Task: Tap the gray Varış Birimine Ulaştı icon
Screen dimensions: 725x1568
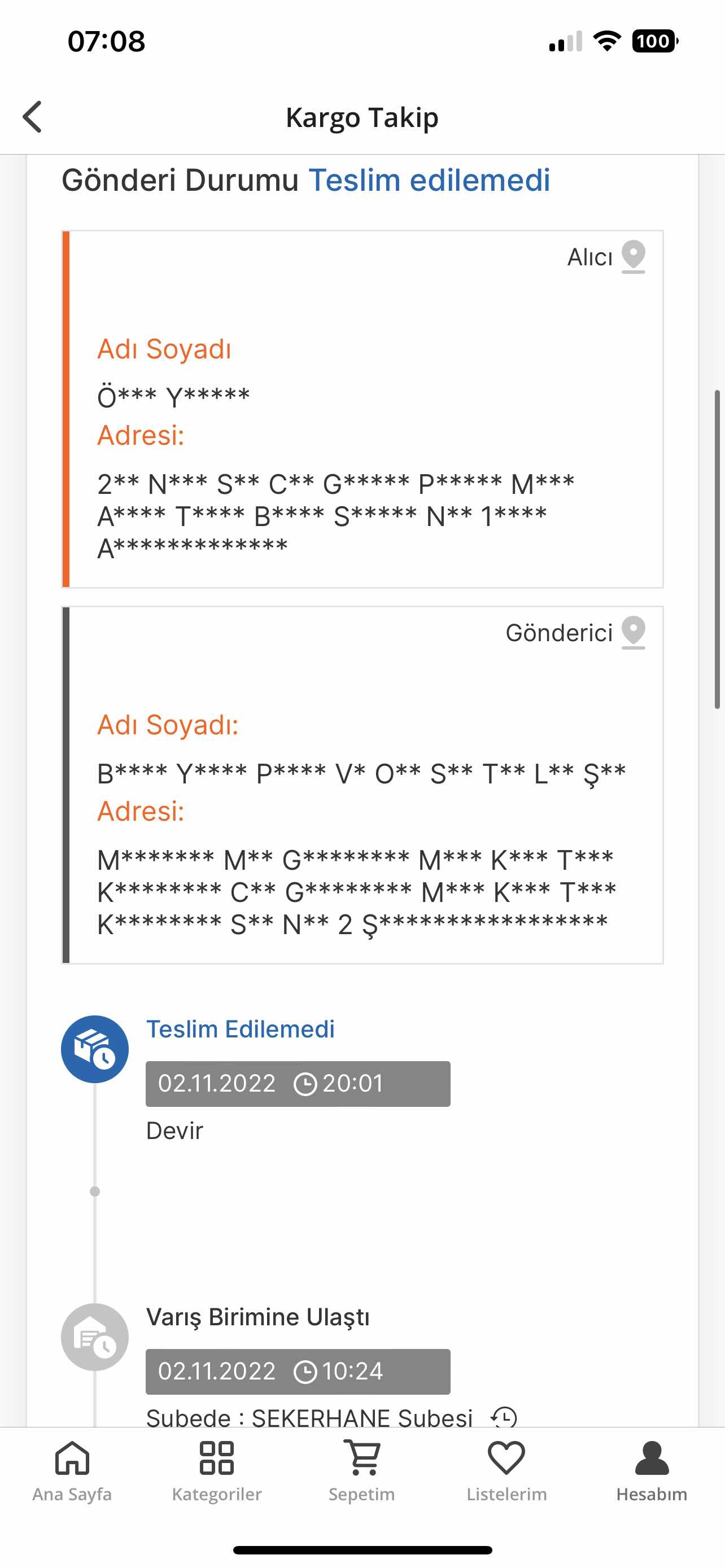Action: [x=95, y=1337]
